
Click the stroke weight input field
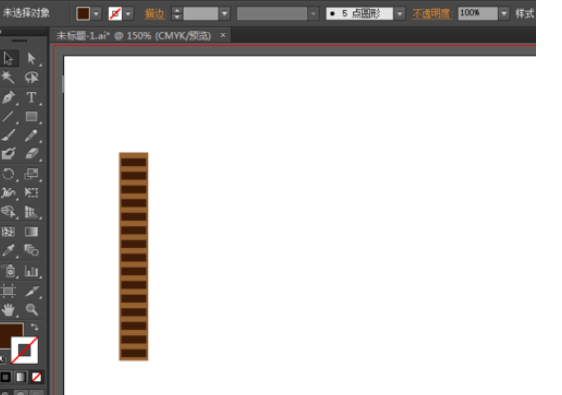[x=201, y=14]
